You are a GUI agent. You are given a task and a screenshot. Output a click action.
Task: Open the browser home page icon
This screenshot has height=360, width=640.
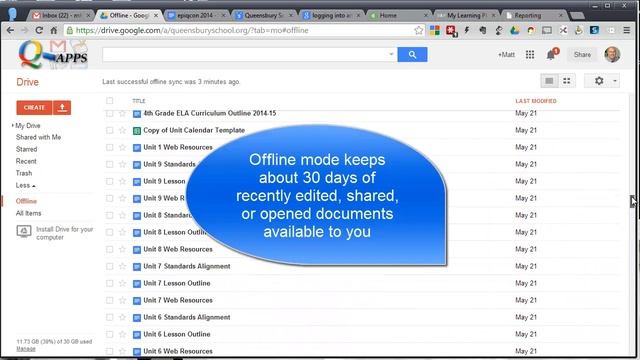pos(53,30)
